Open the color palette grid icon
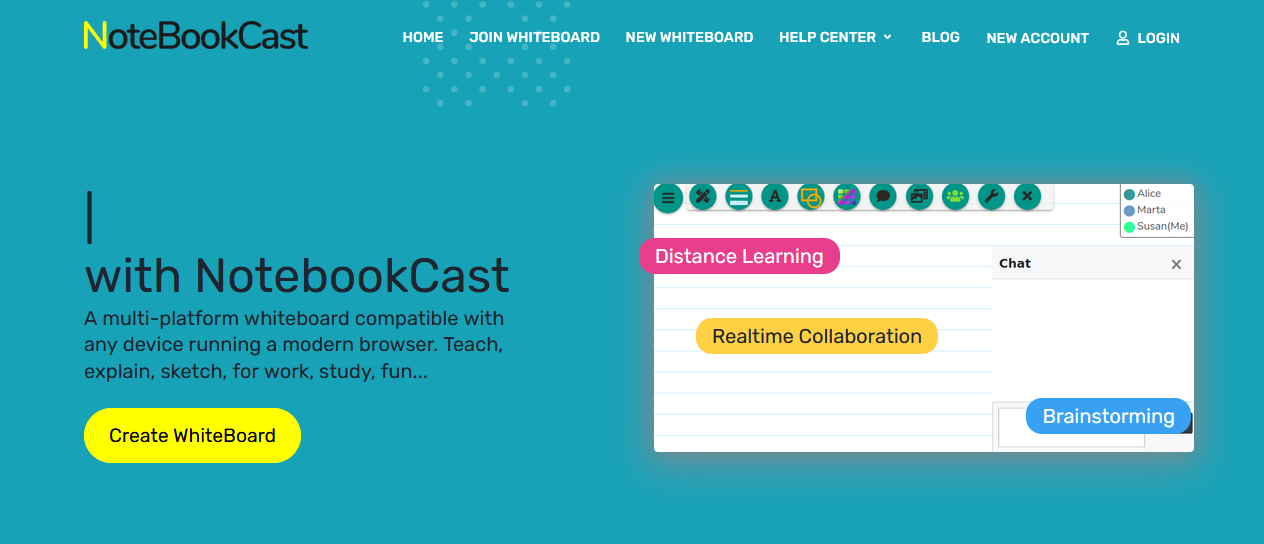1264x544 pixels. (847, 196)
